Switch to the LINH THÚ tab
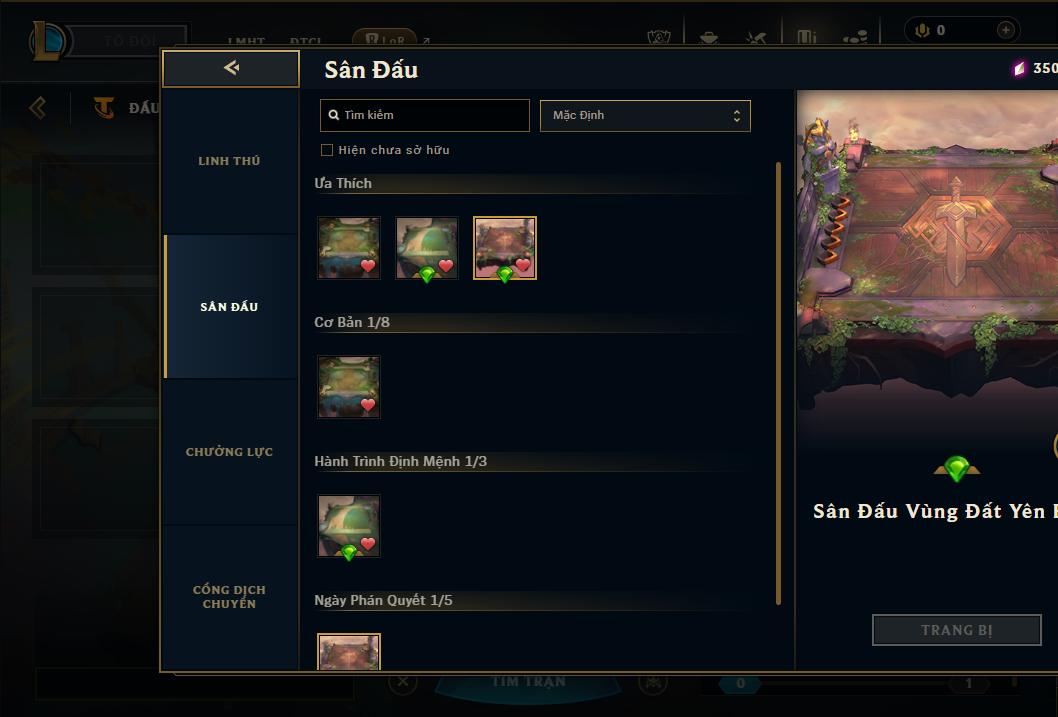Screen dimensions: 1058x717 [x=229, y=161]
